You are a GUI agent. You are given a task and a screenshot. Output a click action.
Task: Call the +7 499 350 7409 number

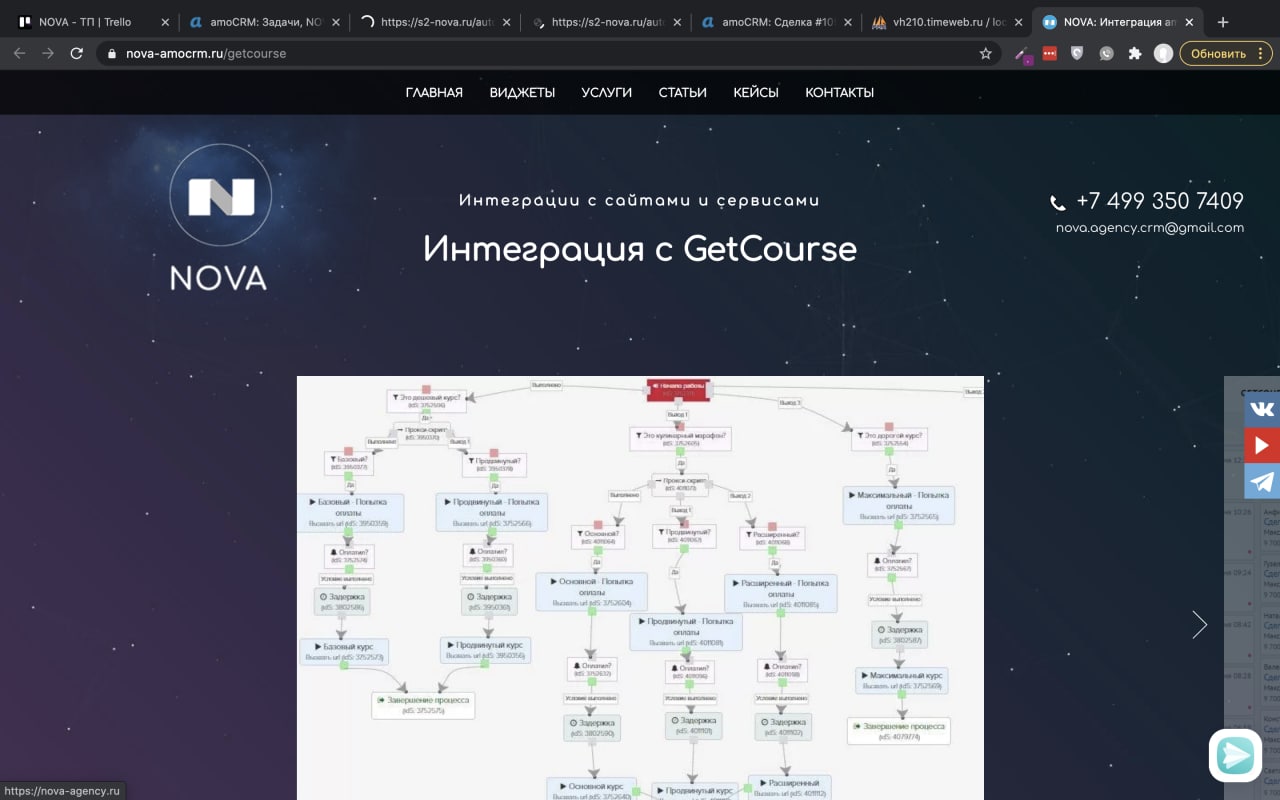coord(1159,201)
